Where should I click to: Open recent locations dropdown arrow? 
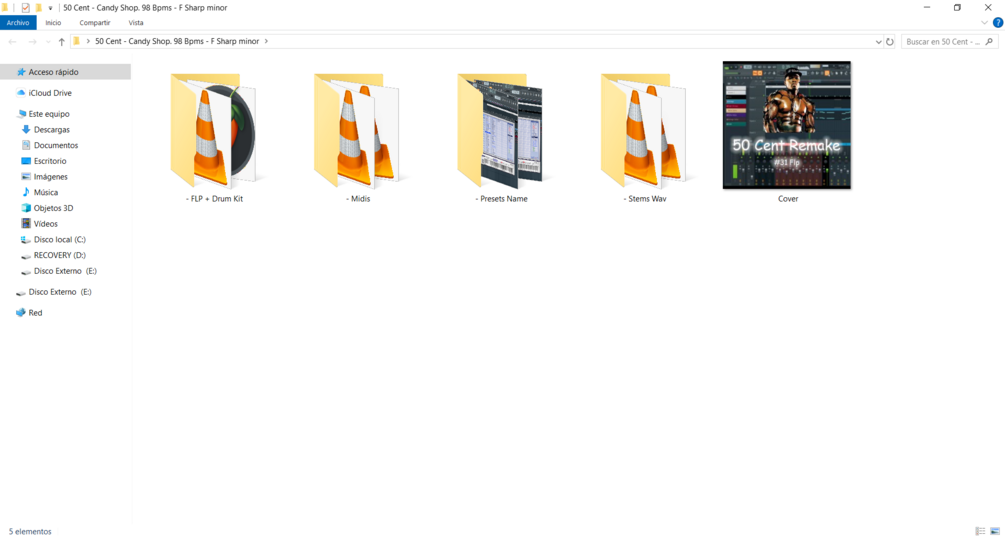coord(48,42)
